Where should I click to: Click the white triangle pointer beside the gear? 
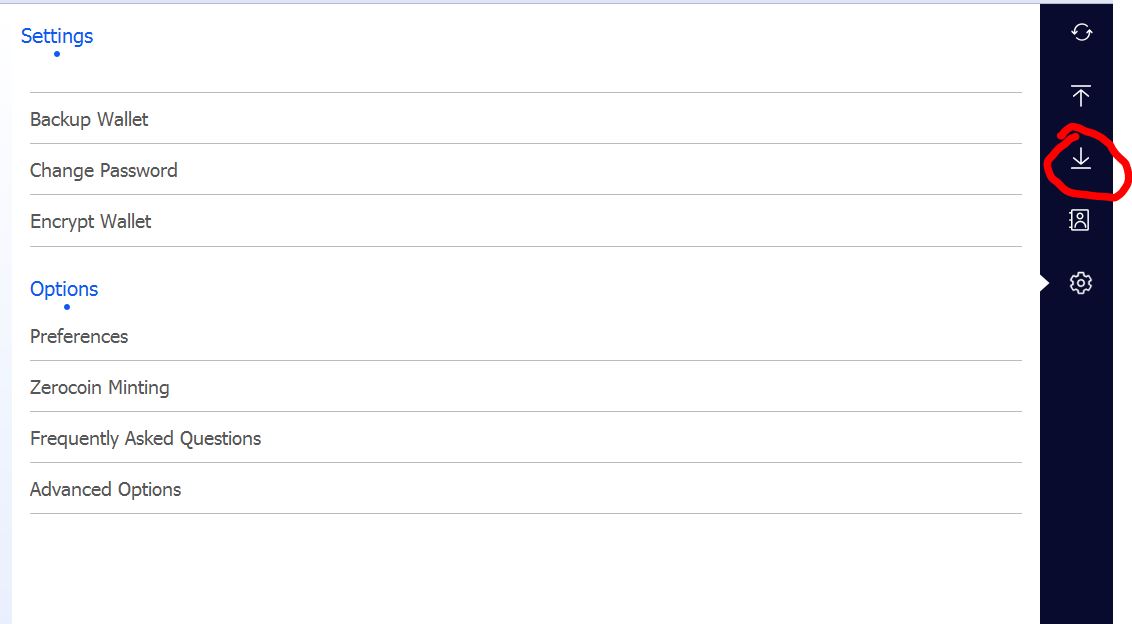[1044, 283]
